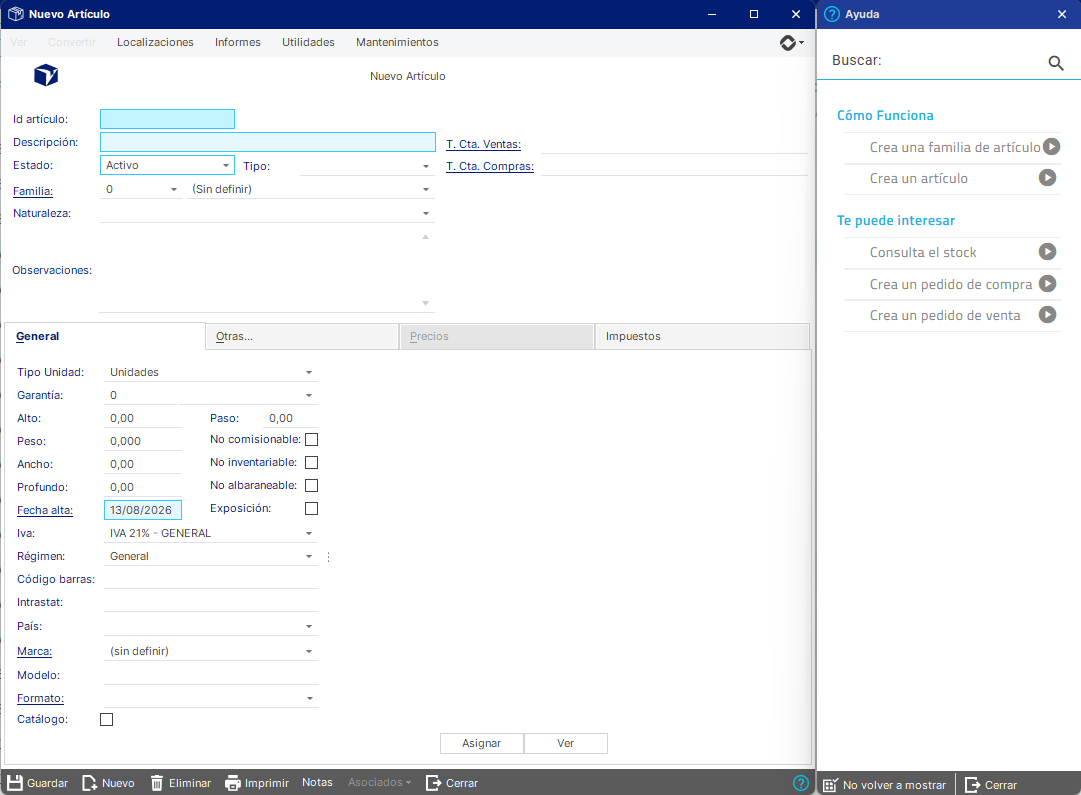The height and width of the screenshot is (795, 1081).
Task: Click the three-dot icon beside Régimen
Action: click(328, 556)
